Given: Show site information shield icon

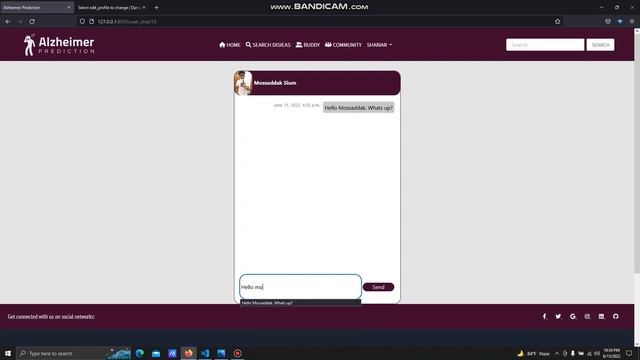Looking at the screenshot, I should (x=82, y=21).
